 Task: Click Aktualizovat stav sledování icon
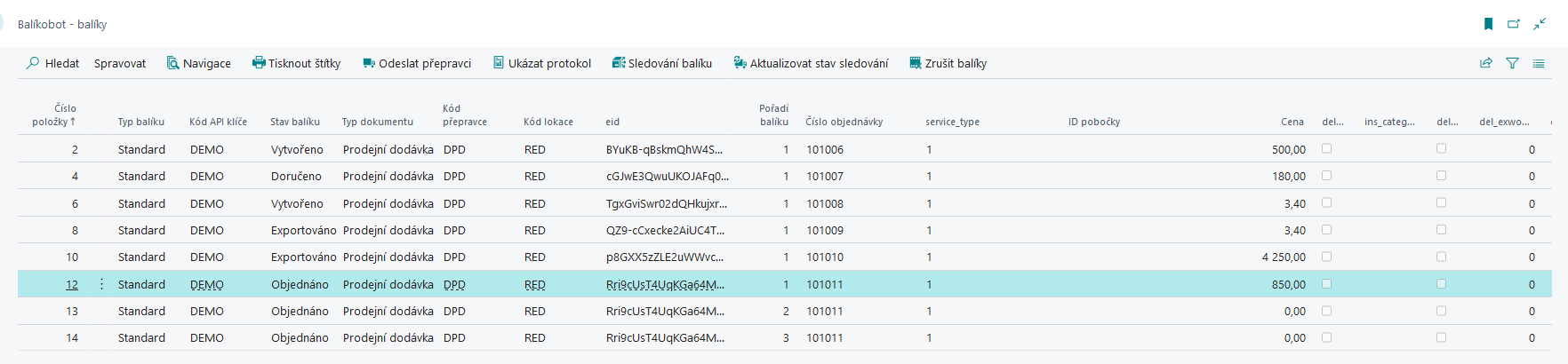click(x=740, y=63)
